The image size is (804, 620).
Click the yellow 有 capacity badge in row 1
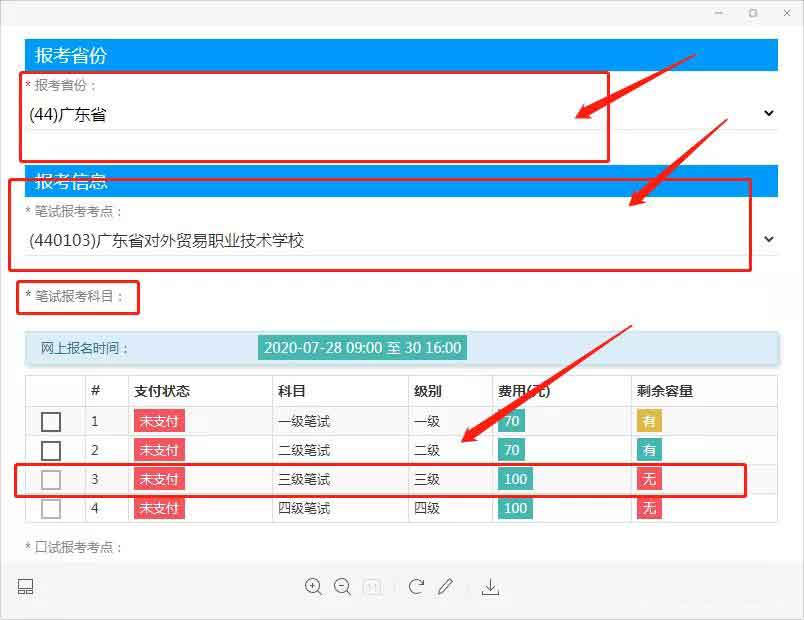point(649,422)
